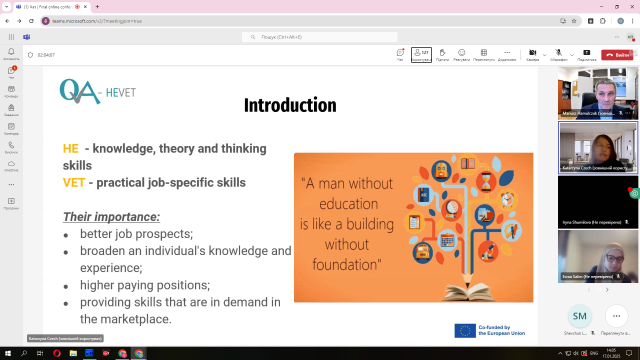Go to next page of participant videos

point(607,289)
